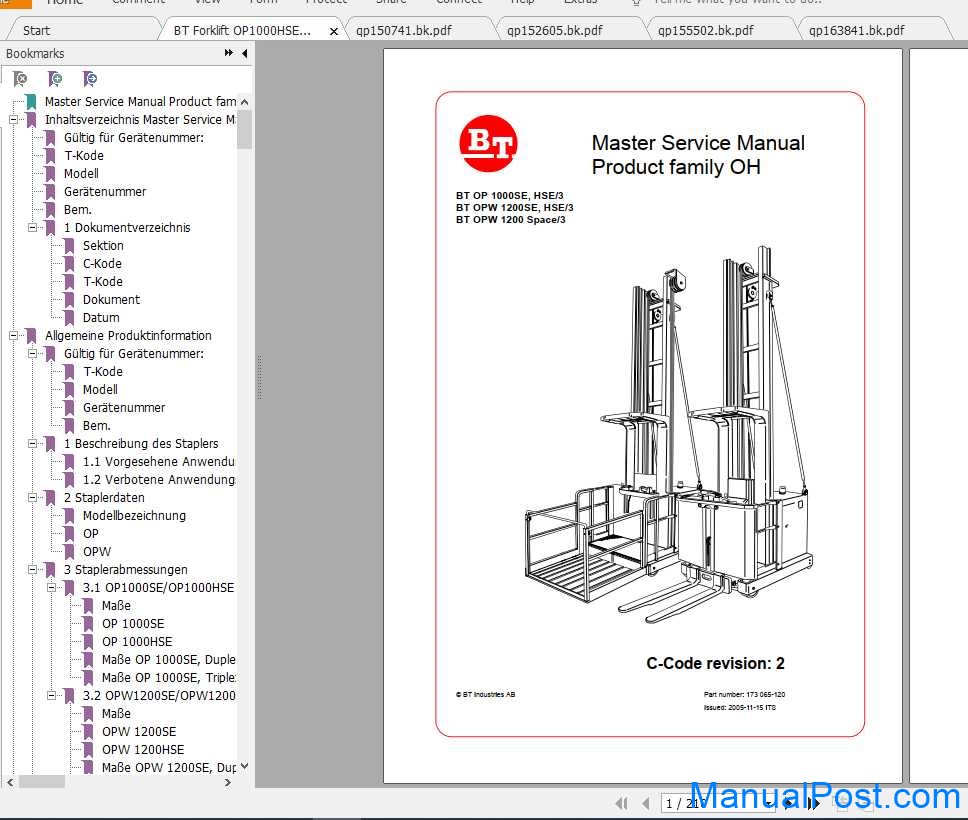Viewport: 968px width, 820px height.
Task: Click the horizontal scroll left arrow in bookmarks
Action: pyautogui.click(x=10, y=782)
